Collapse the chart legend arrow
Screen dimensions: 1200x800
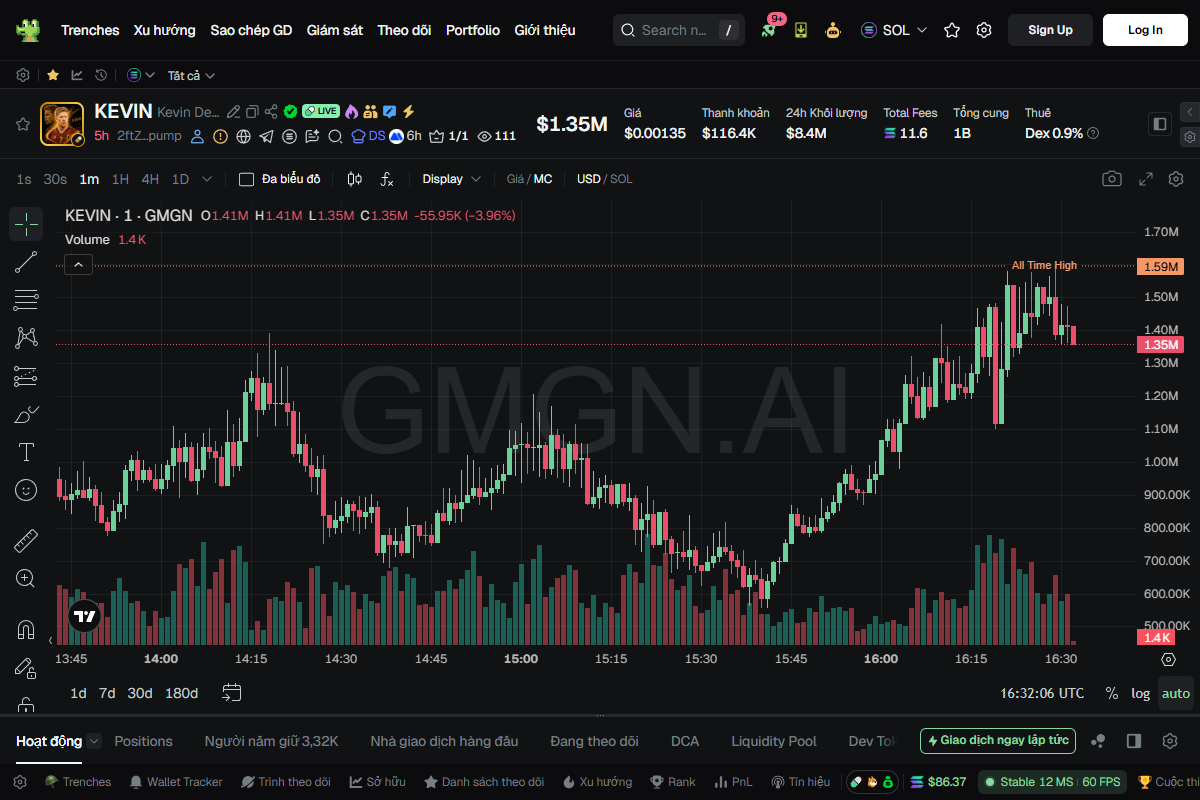79,264
